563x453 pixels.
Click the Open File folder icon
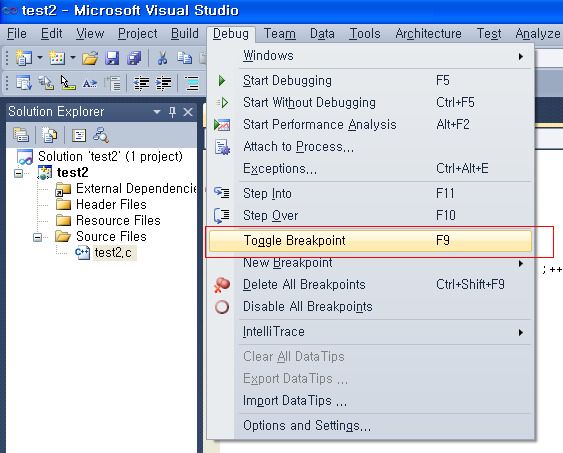pos(90,58)
